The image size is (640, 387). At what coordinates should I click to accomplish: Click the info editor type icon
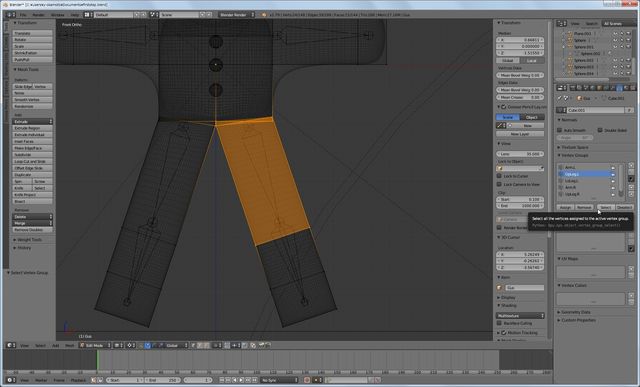[x=10, y=15]
